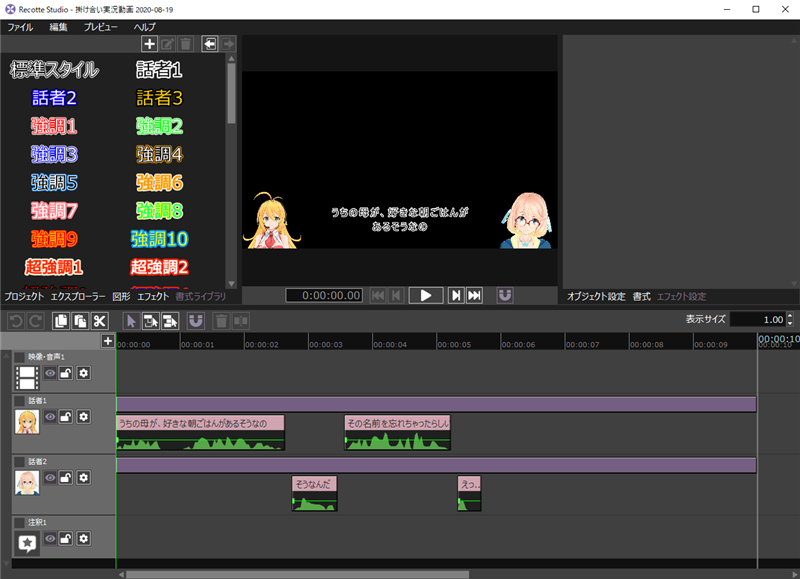Open settings gear for 話者2 track
Image resolution: width=800 pixels, height=579 pixels.
(84, 477)
